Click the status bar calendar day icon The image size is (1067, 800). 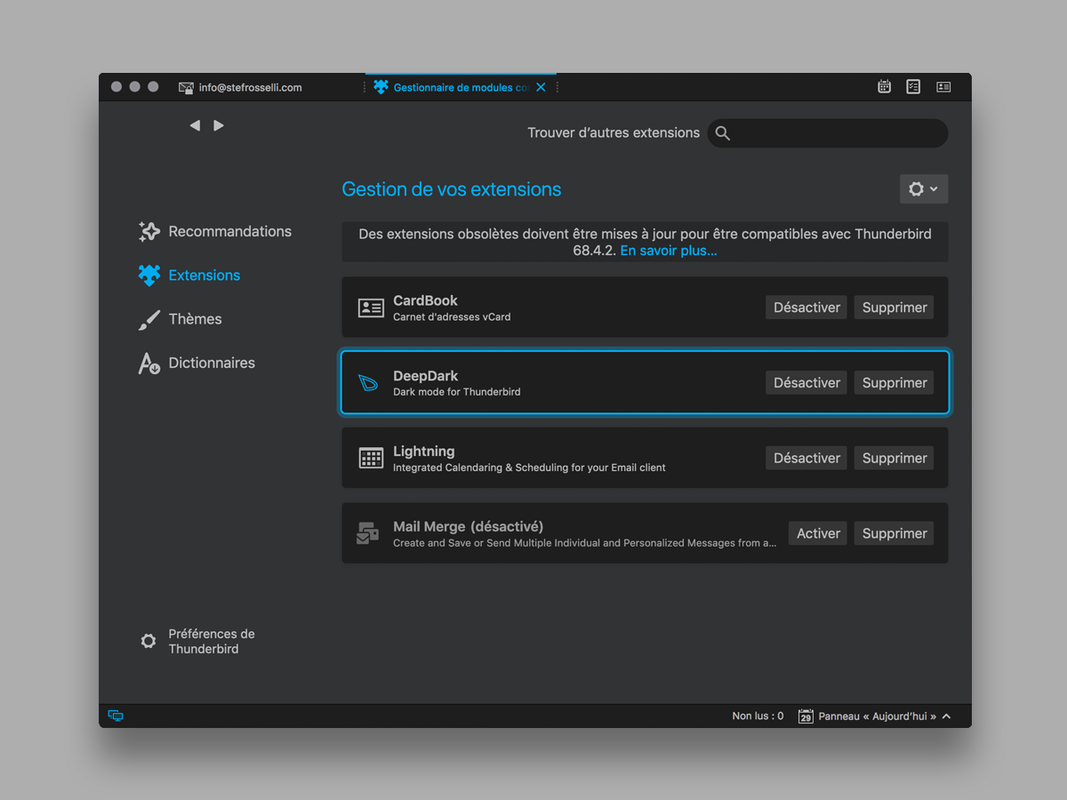[806, 716]
